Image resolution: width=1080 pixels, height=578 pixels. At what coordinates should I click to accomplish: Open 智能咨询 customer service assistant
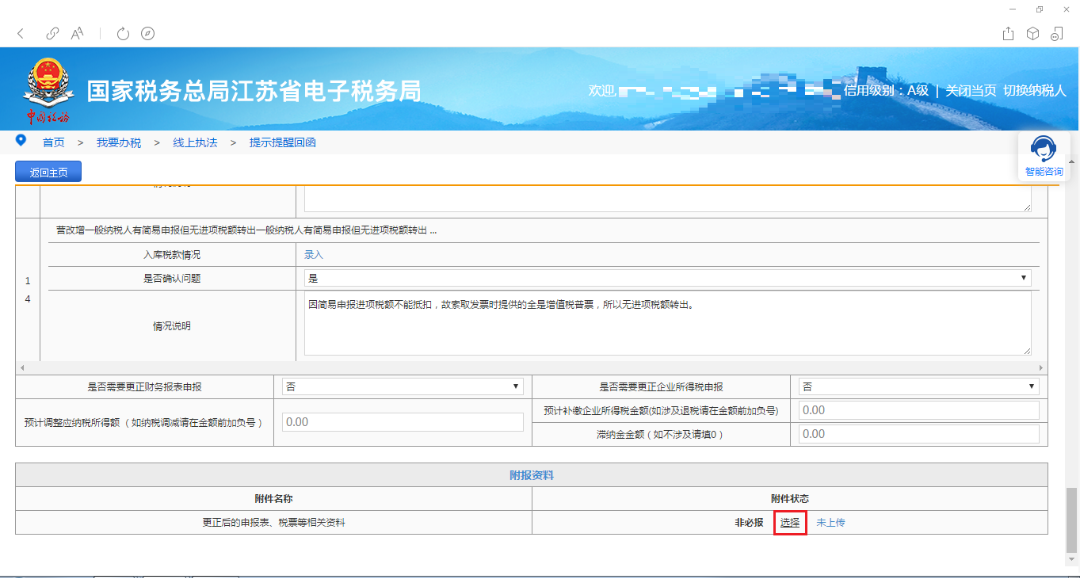pyautogui.click(x=1044, y=155)
